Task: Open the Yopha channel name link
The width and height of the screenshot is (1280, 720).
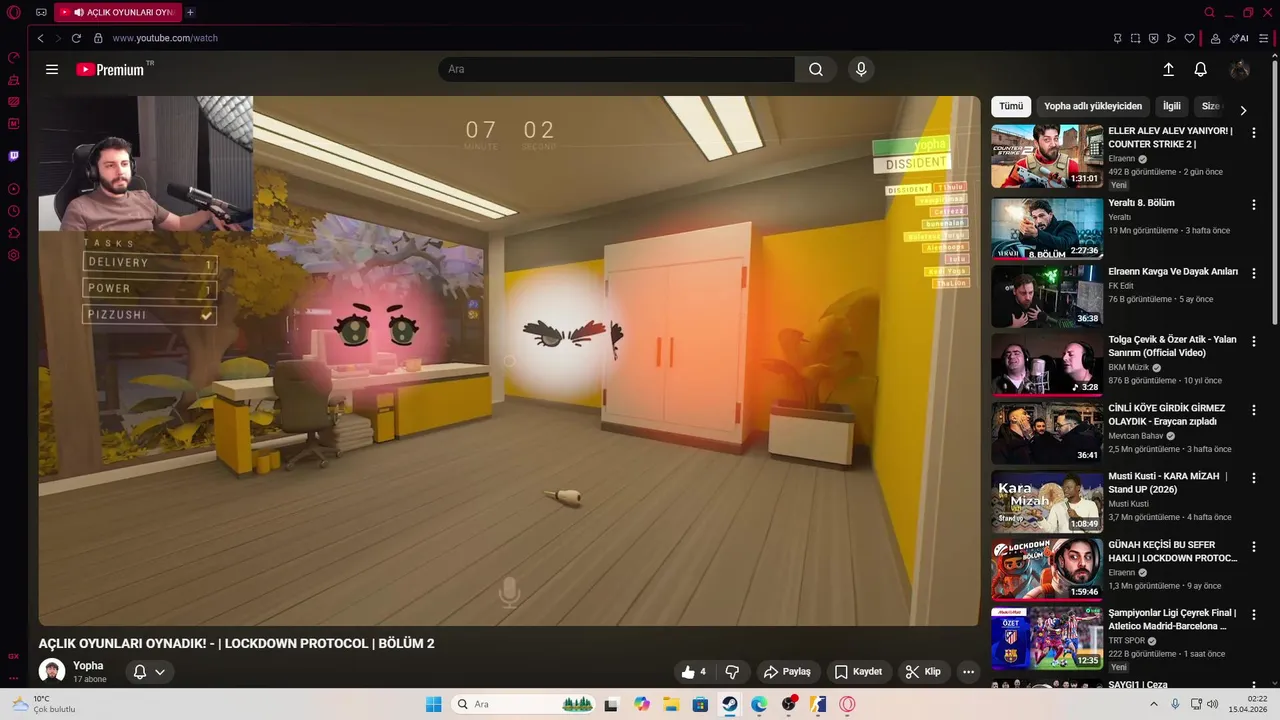Action: (88, 666)
